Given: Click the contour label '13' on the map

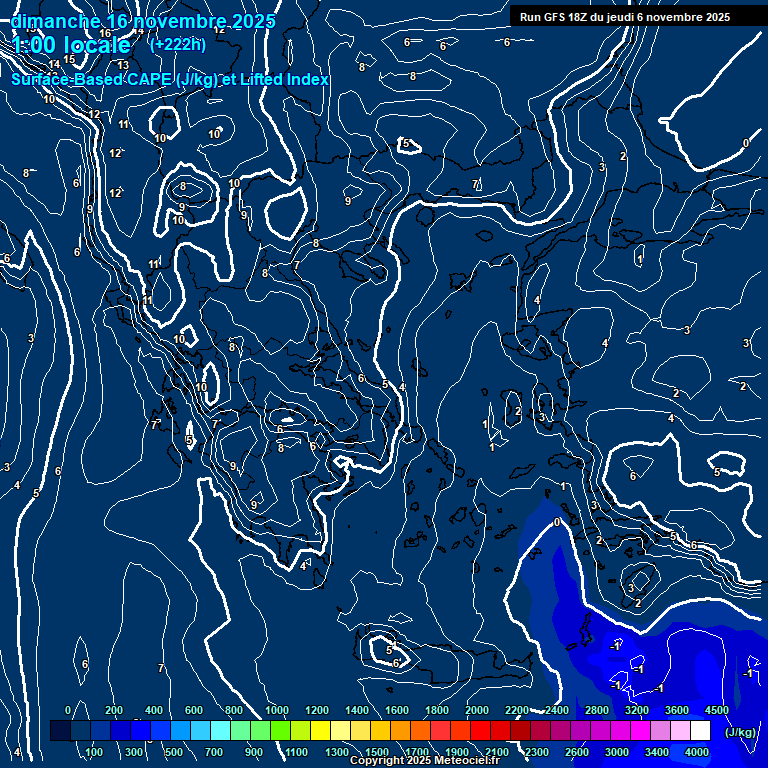Looking at the screenshot, I should tap(123, 65).
